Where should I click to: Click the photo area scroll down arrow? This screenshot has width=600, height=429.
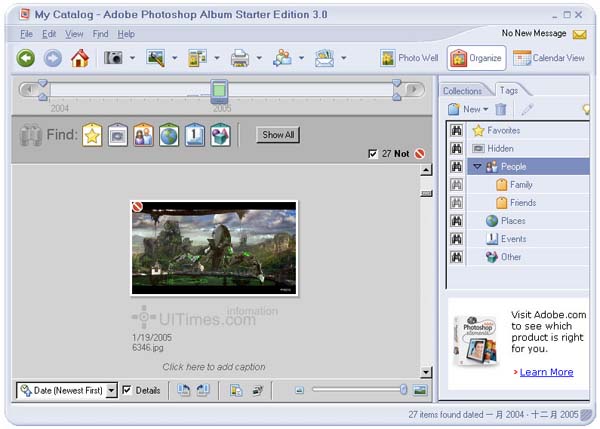(426, 372)
